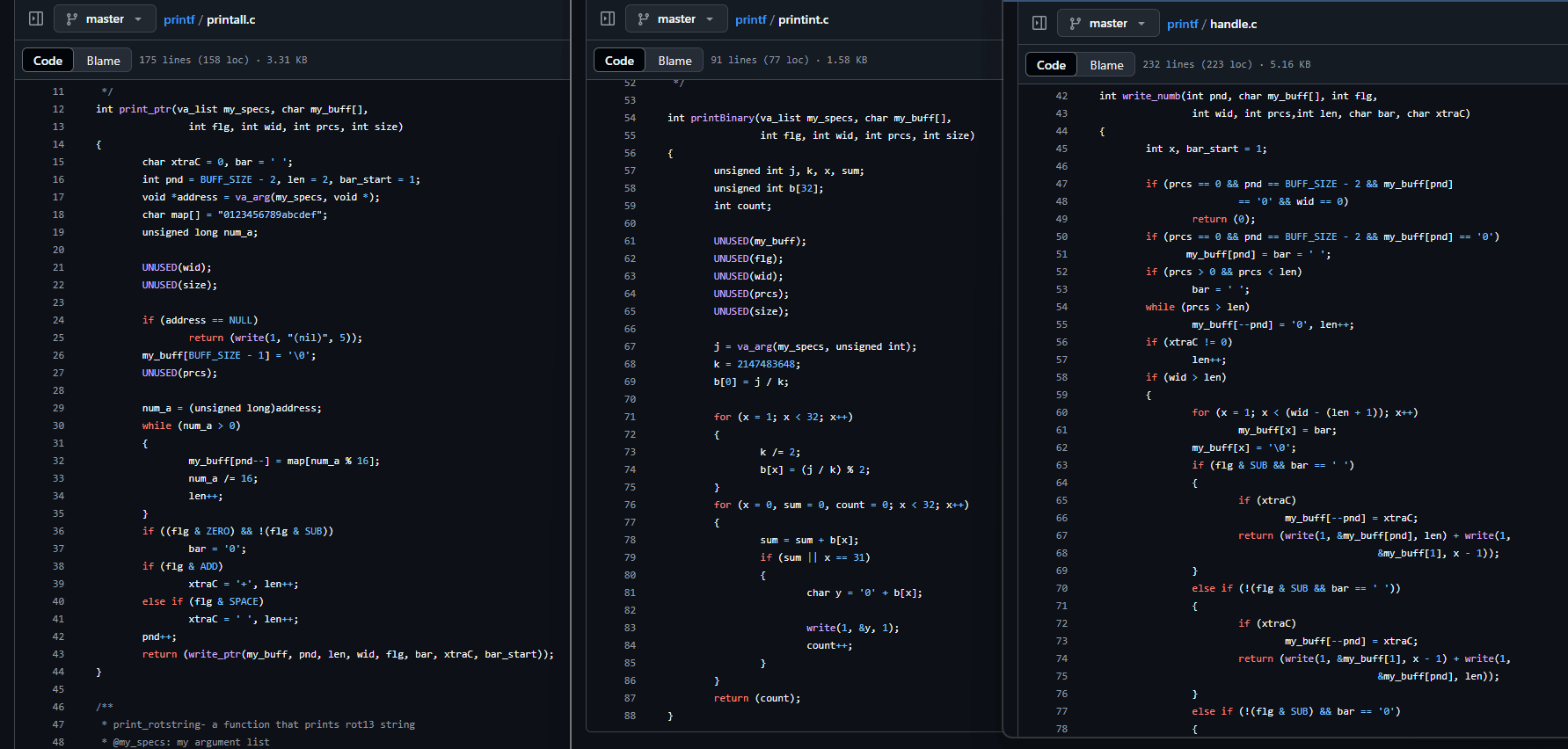Screen dimensions: 1568x749
Task: Click '175 lines (158 loc) · 3.31 KB' text
Action: (x=223, y=60)
